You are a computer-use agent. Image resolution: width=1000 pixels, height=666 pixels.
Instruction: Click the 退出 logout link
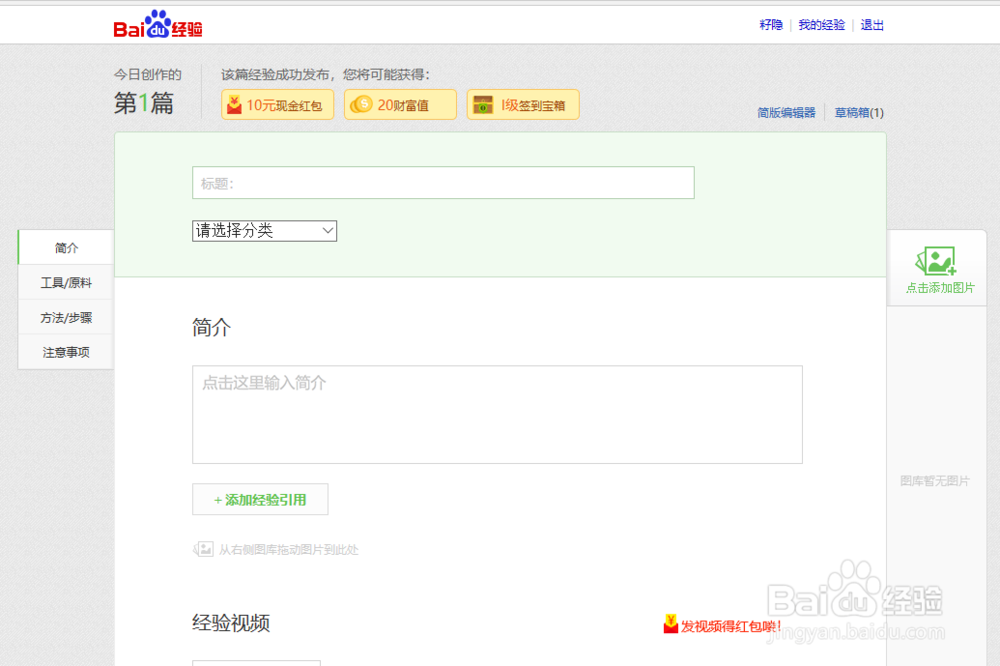(871, 25)
